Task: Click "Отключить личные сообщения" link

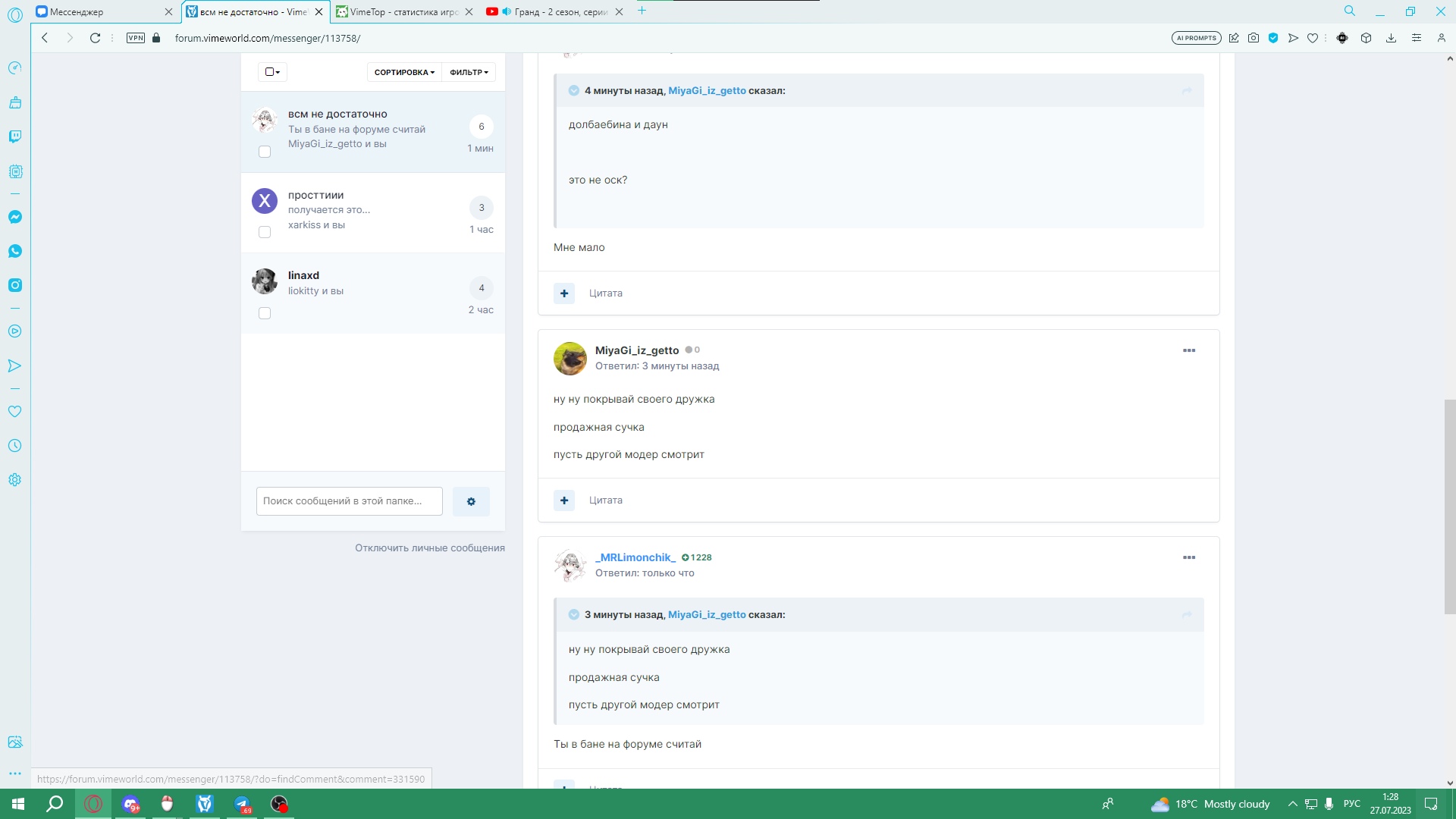Action: pyautogui.click(x=429, y=548)
